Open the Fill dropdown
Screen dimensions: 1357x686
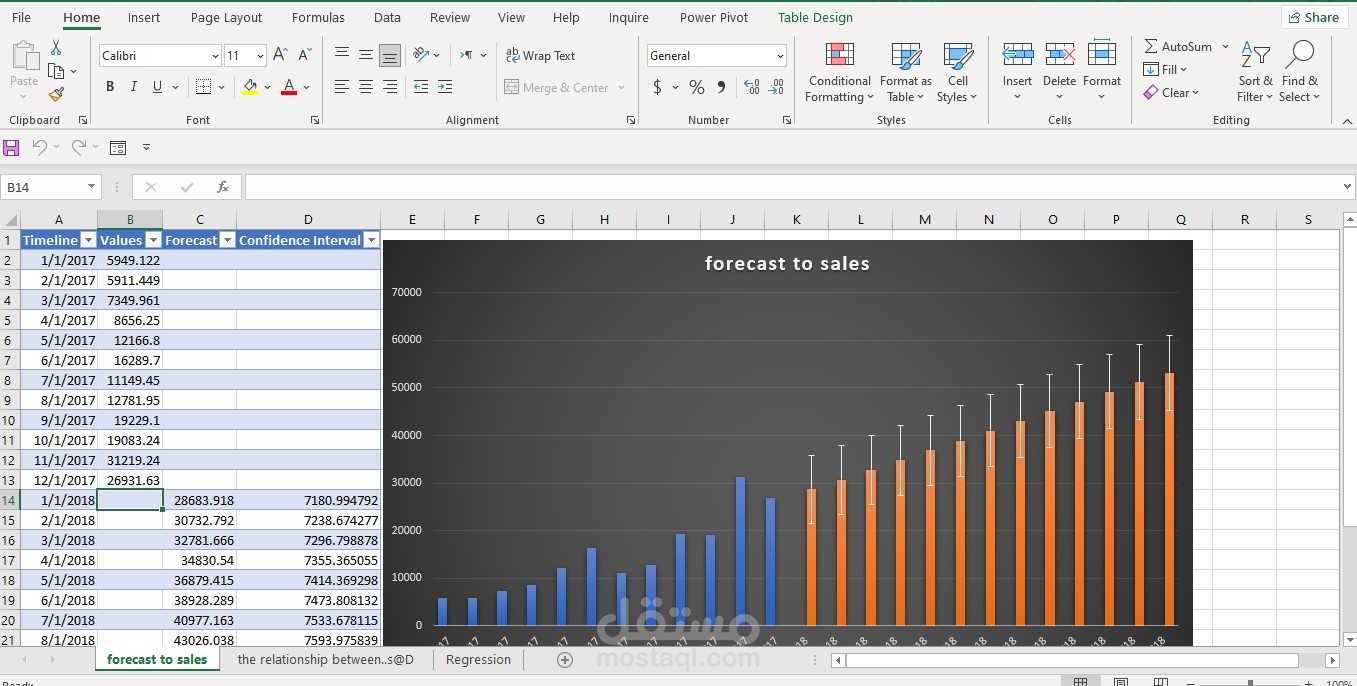coord(1165,69)
